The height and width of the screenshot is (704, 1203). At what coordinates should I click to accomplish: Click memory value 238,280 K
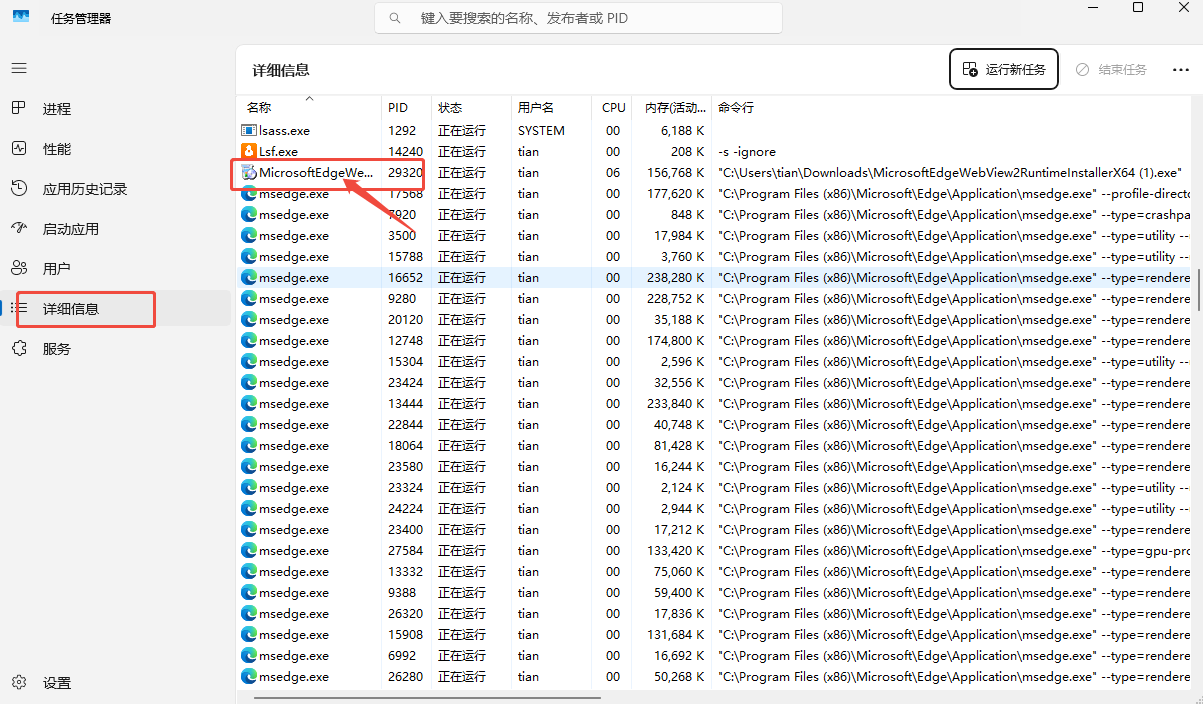click(x=676, y=277)
